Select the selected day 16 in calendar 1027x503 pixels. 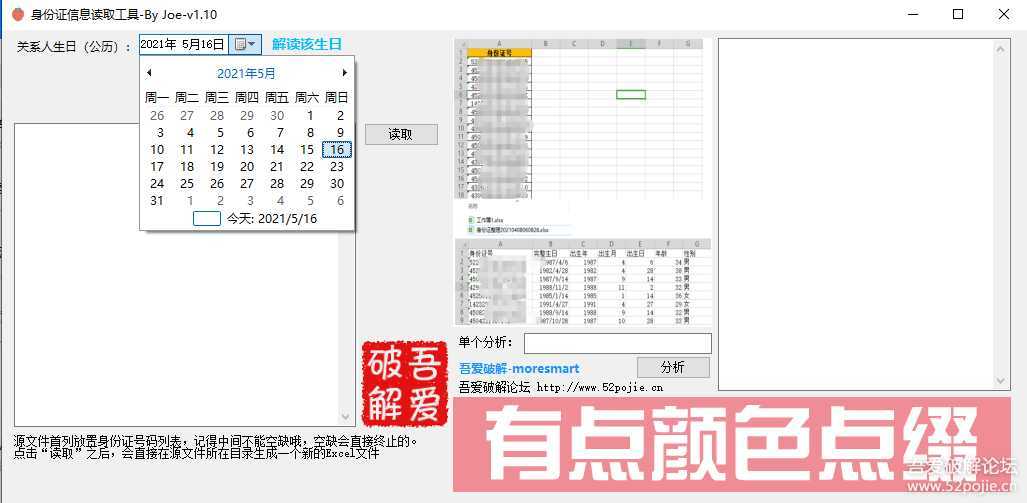[x=337, y=149]
